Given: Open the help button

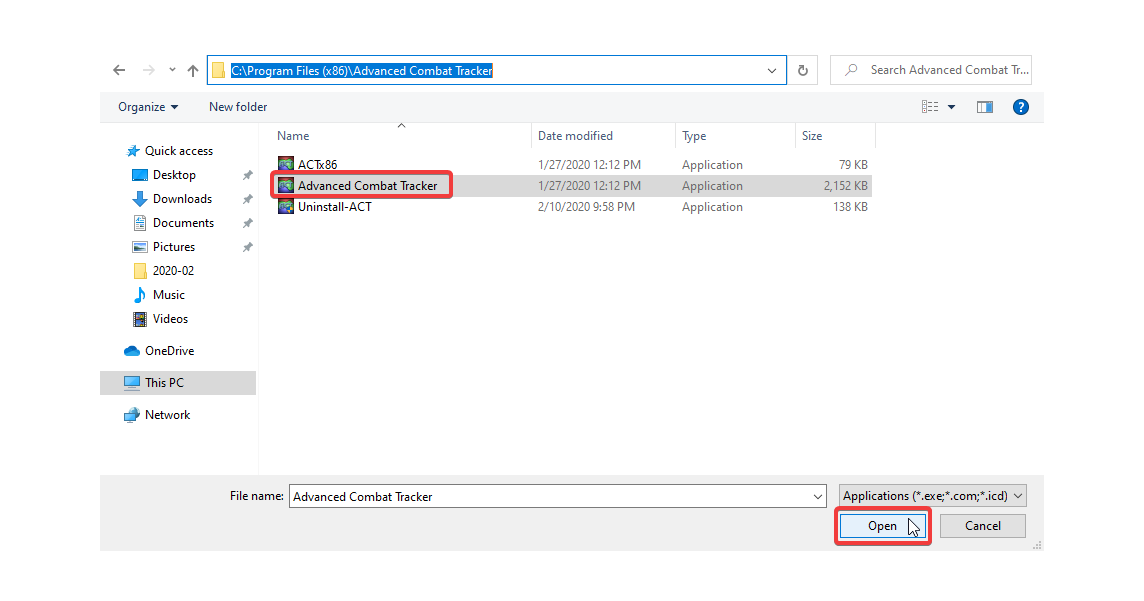Looking at the screenshot, I should pyautogui.click(x=1021, y=107).
